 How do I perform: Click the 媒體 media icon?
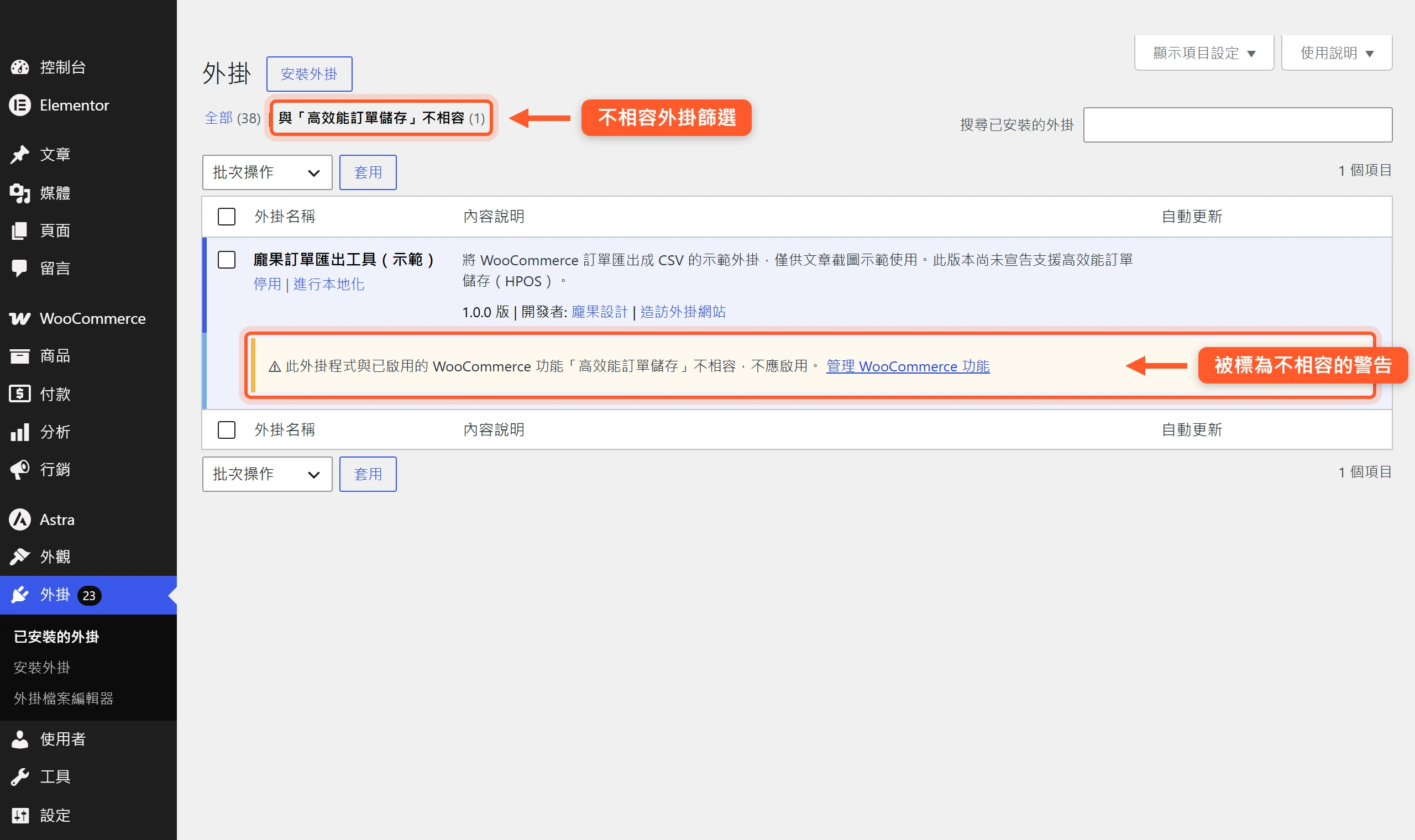(20, 193)
